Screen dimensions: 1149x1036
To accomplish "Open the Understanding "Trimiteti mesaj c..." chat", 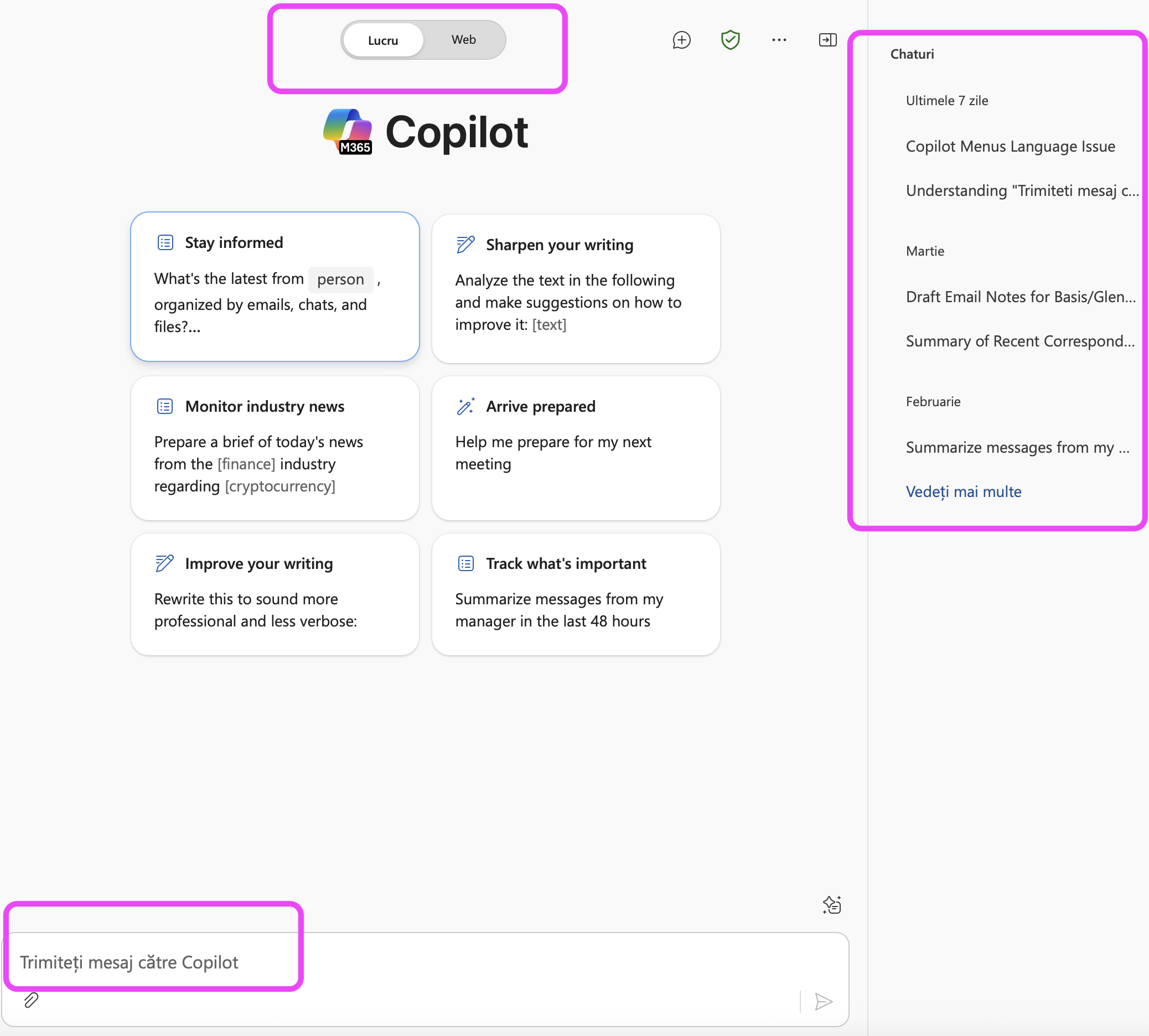I will click(x=1022, y=191).
